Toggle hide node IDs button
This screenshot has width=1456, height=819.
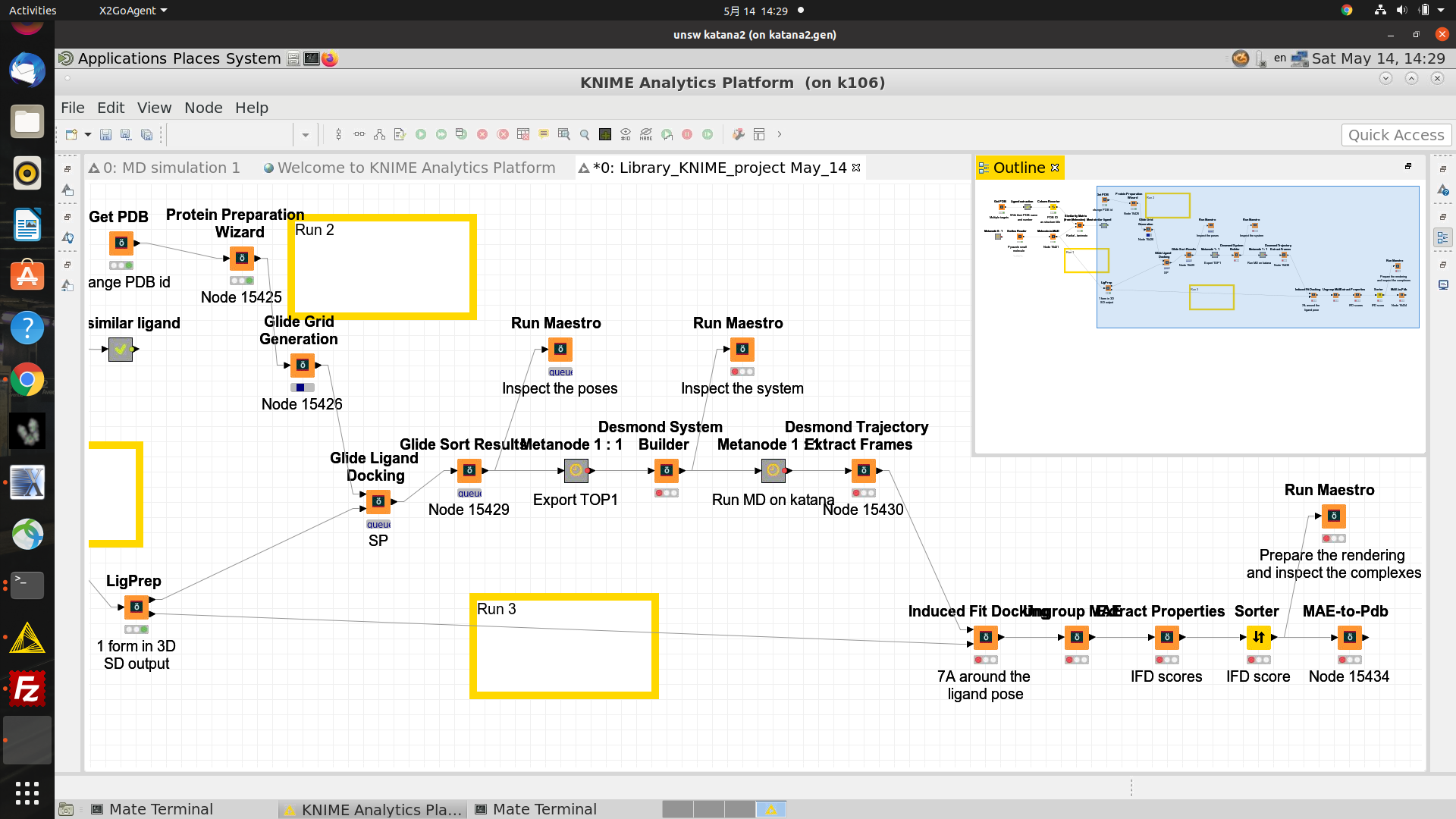pyautogui.click(x=626, y=134)
